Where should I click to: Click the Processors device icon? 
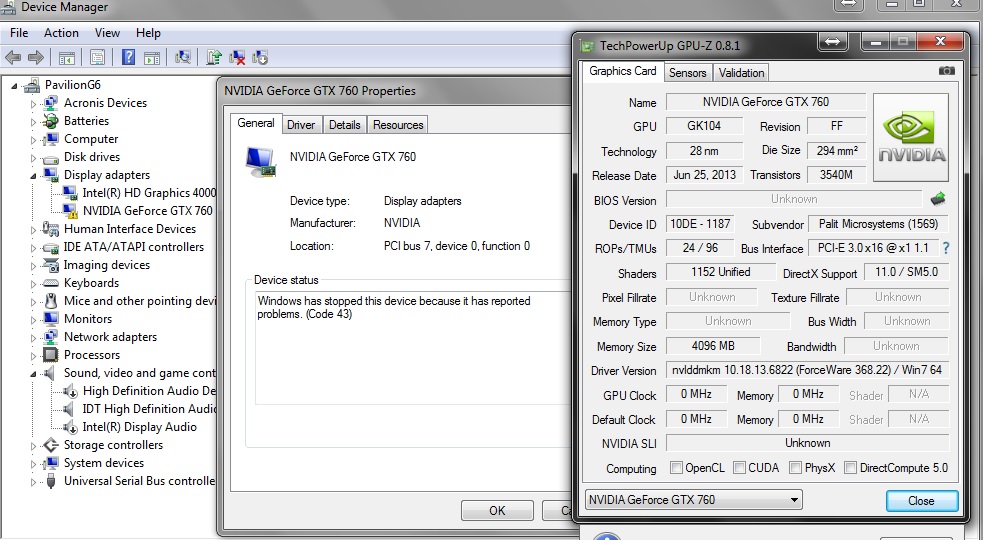tap(51, 355)
